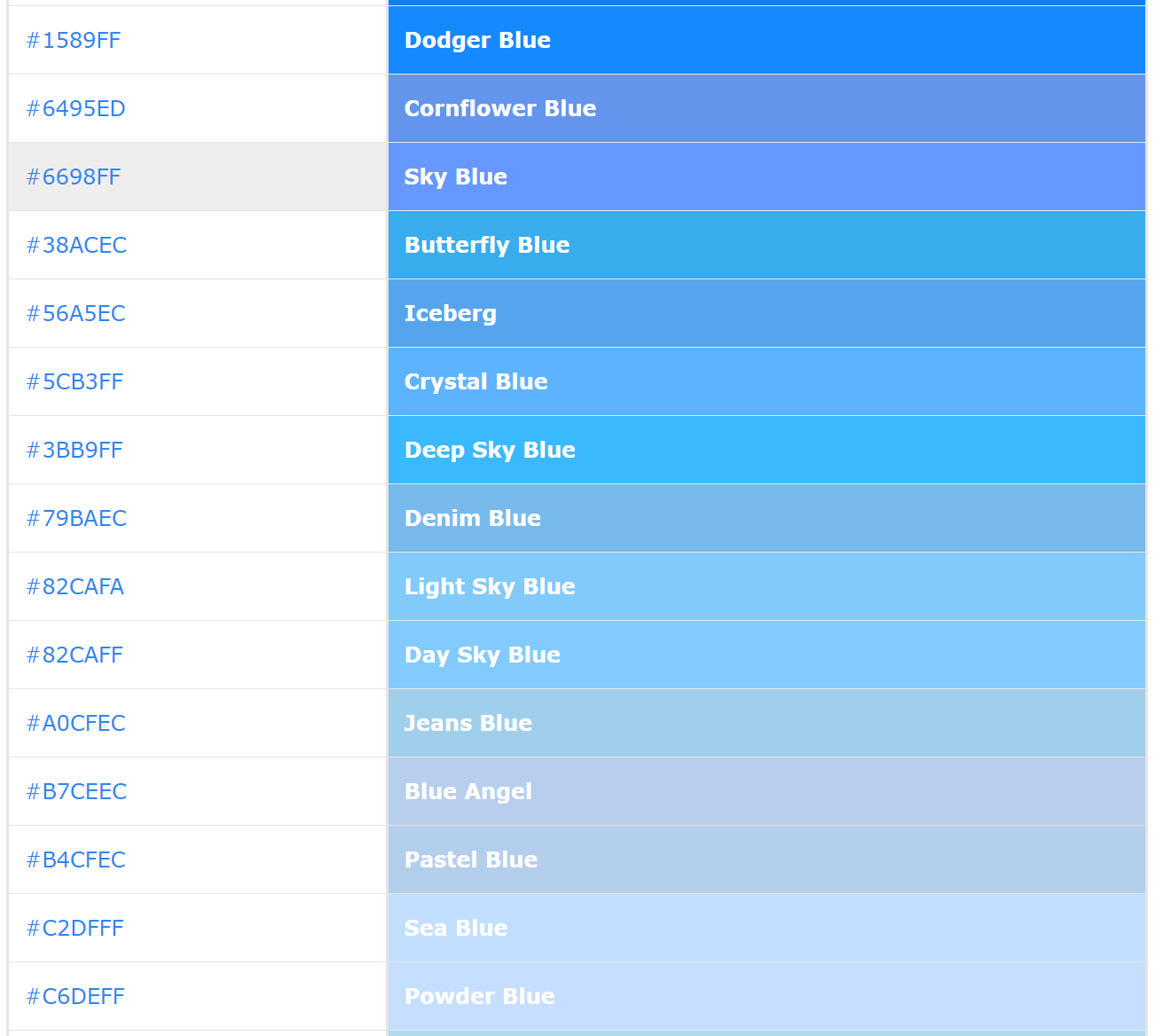Select the Dodger Blue color swatch
1163x1036 pixels.
pyautogui.click(x=766, y=40)
